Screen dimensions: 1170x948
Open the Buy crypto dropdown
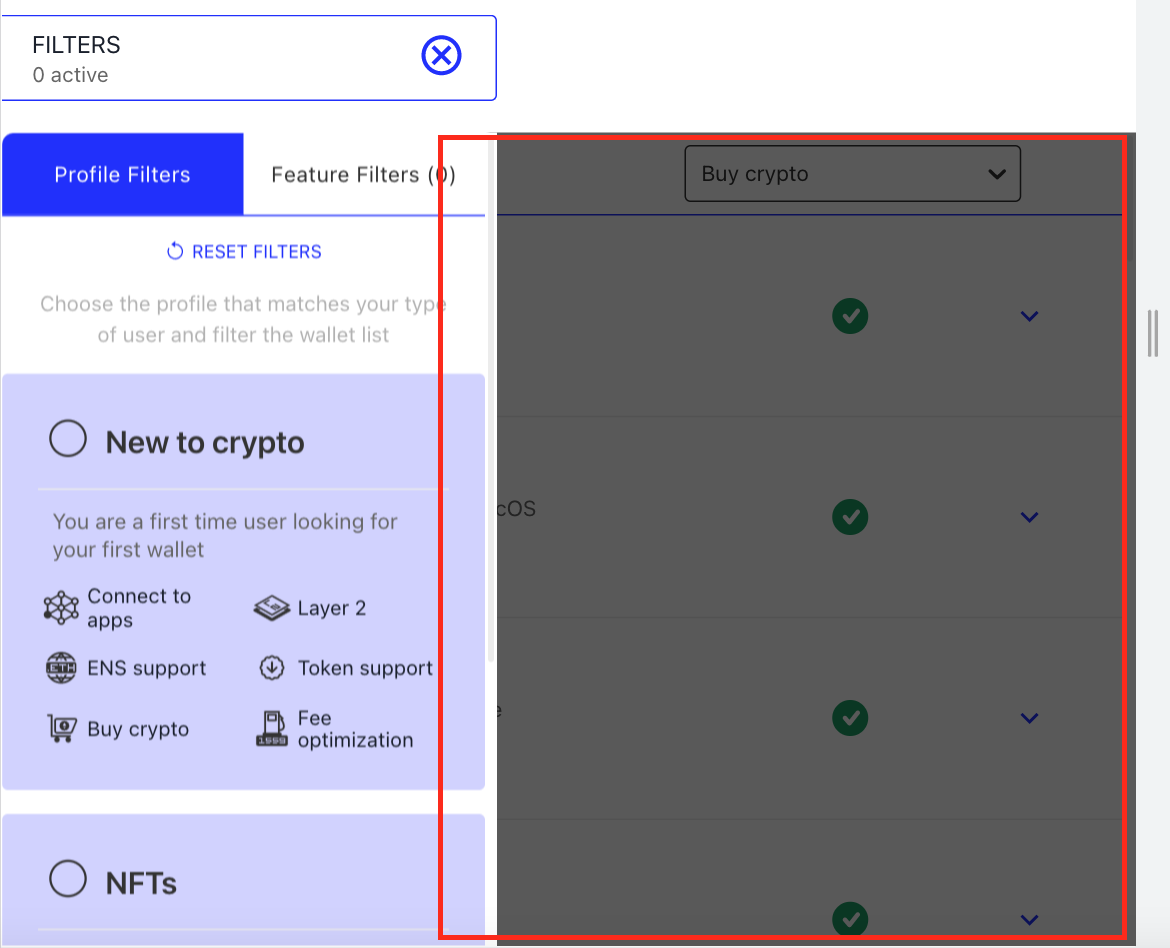(852, 173)
